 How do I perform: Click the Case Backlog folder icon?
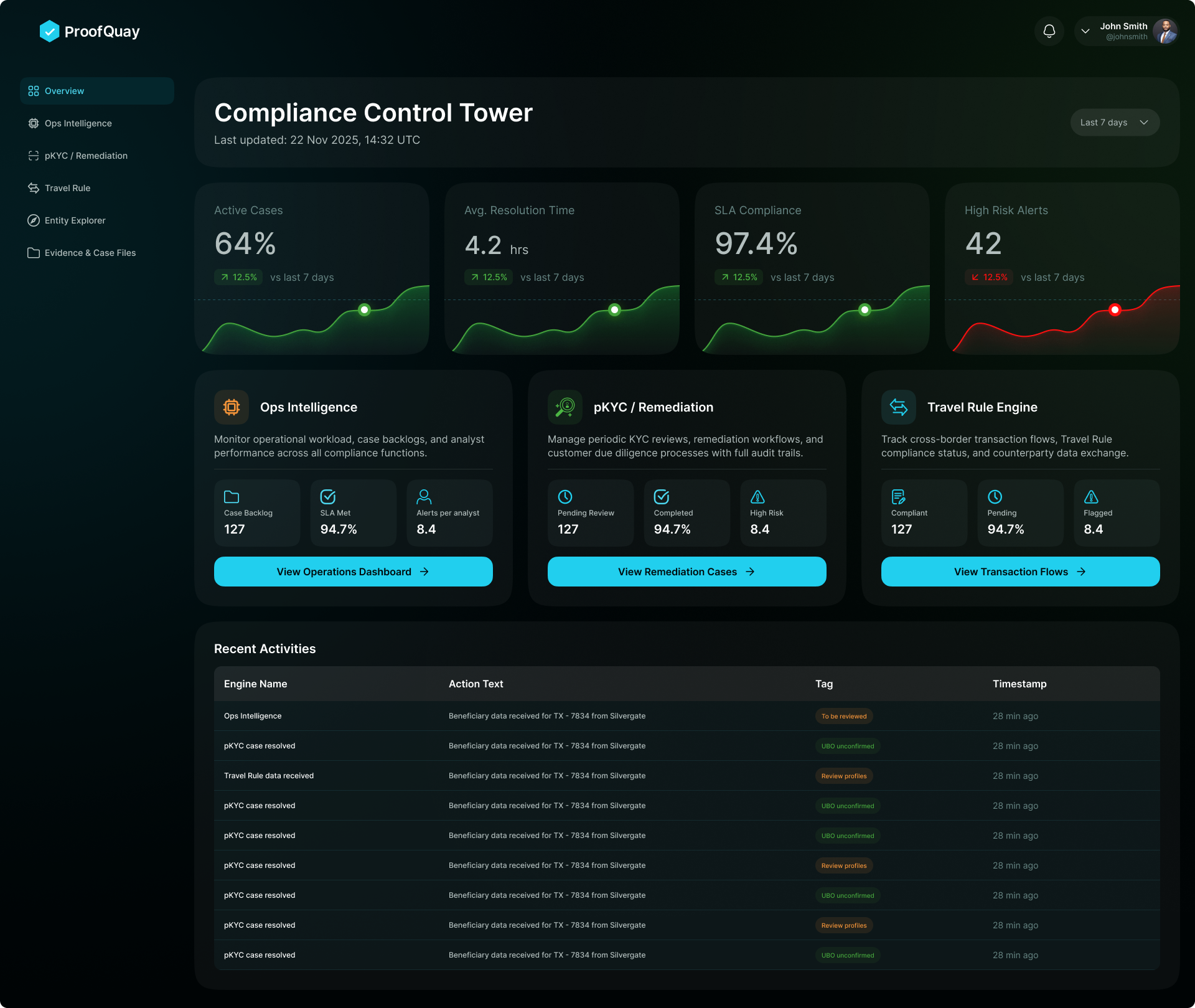tap(232, 497)
